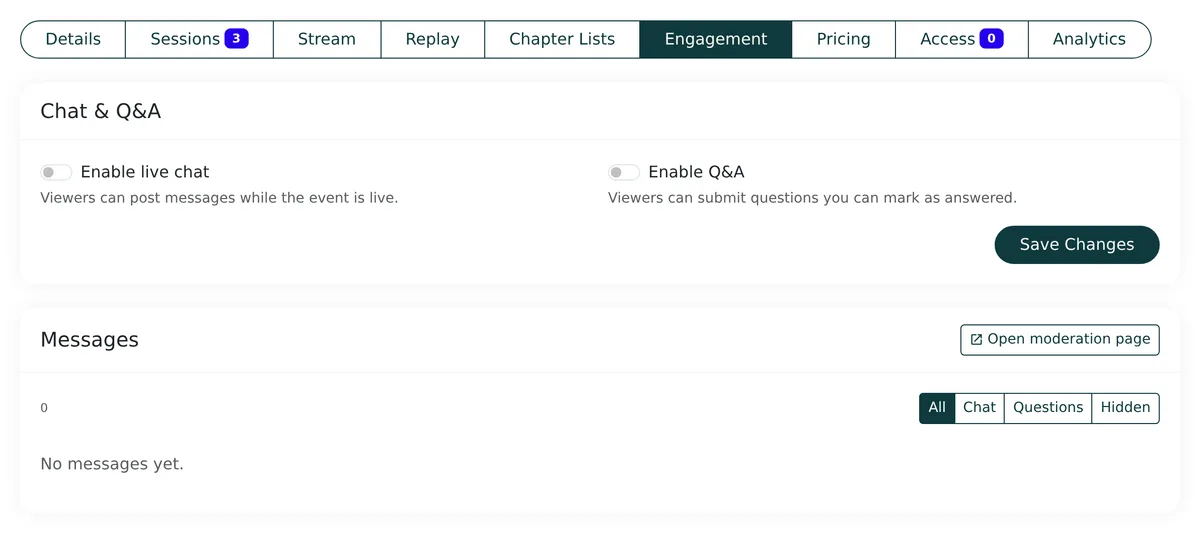
Task: Click the Save Changes button
Action: tap(1077, 244)
